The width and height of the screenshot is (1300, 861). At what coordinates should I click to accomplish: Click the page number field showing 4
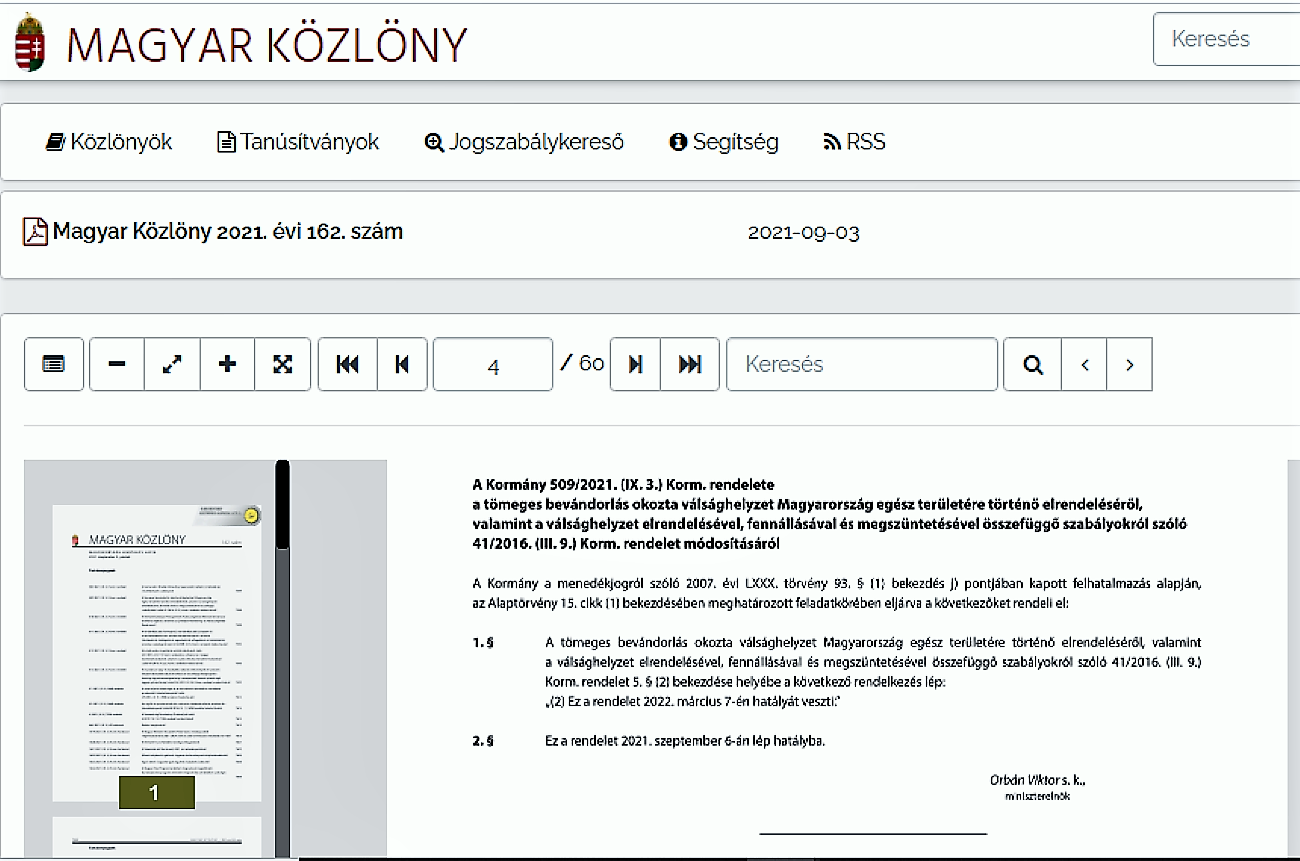click(x=493, y=364)
